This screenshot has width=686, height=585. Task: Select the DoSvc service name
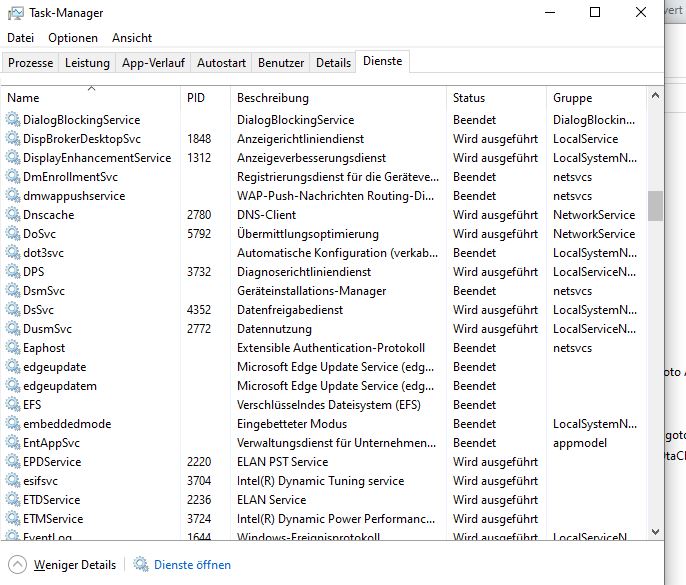click(x=39, y=234)
